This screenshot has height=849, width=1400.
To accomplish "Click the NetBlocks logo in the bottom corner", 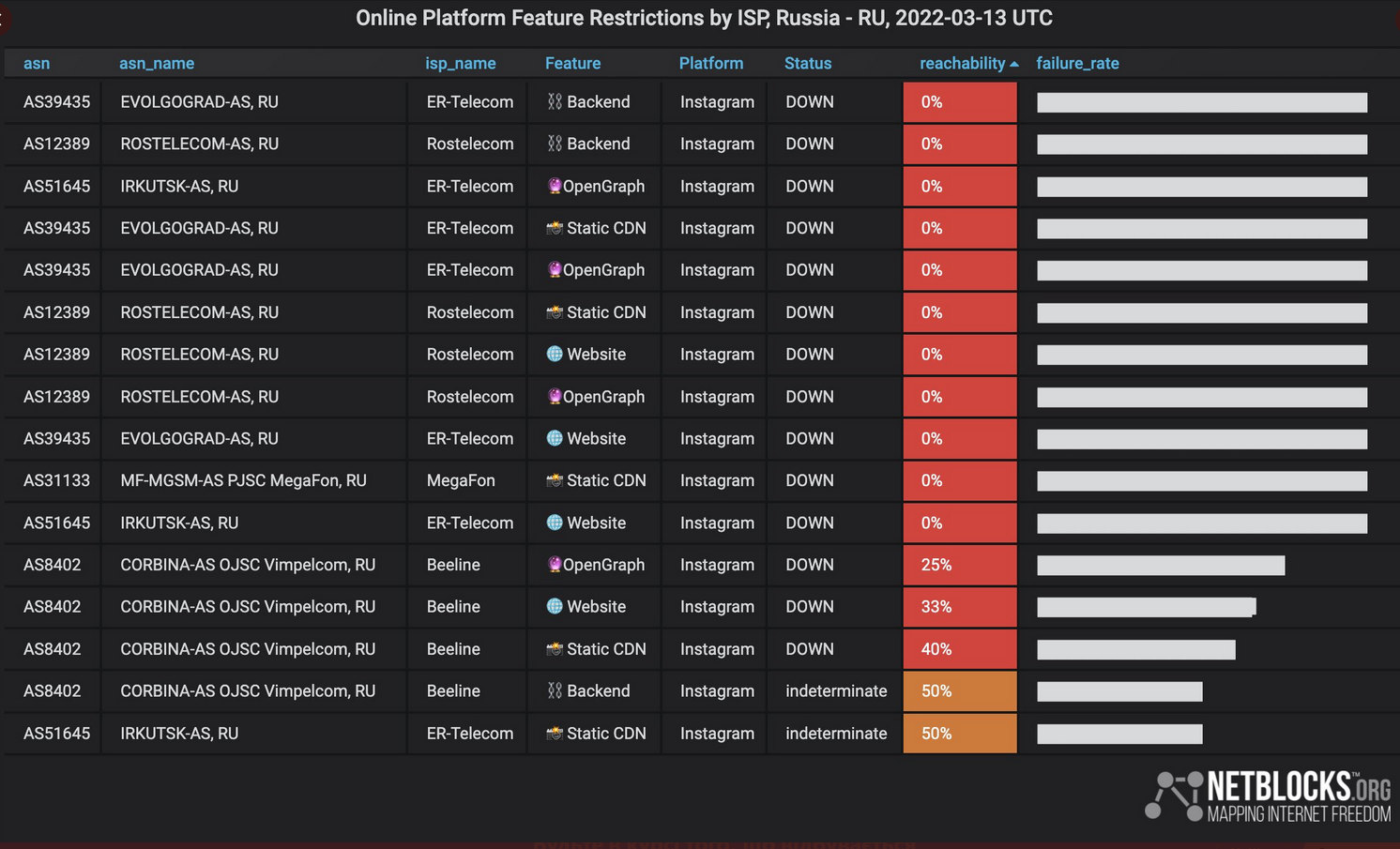I will [1267, 796].
